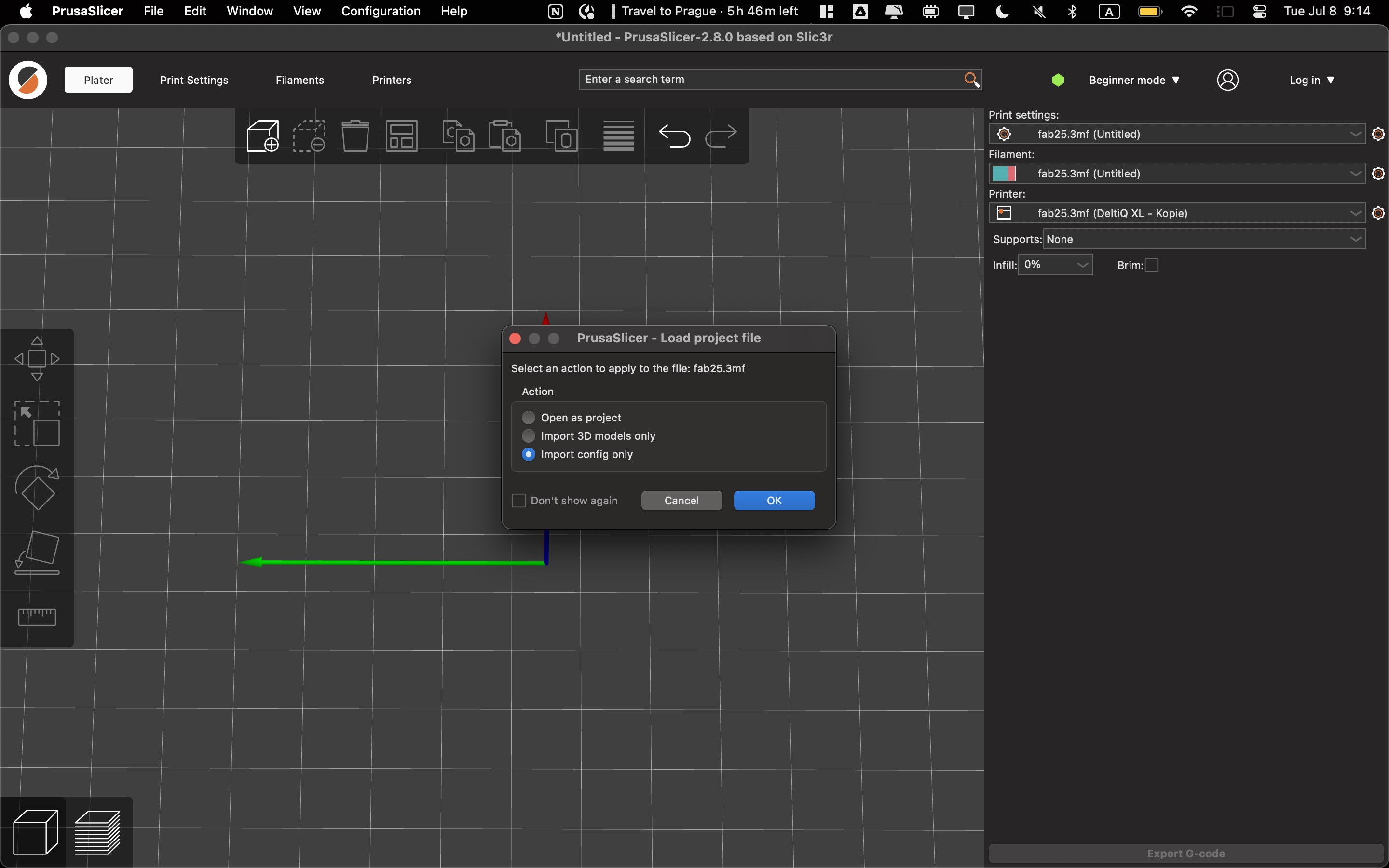Open the Beginner mode dropdown
Viewport: 1389px width, 868px height.
click(x=1133, y=81)
